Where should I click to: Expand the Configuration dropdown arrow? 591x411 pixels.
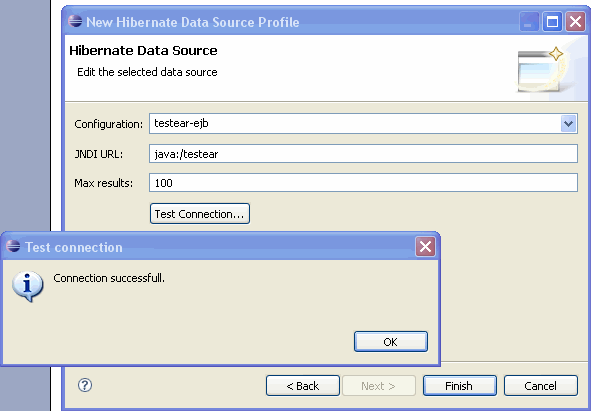pos(568,124)
